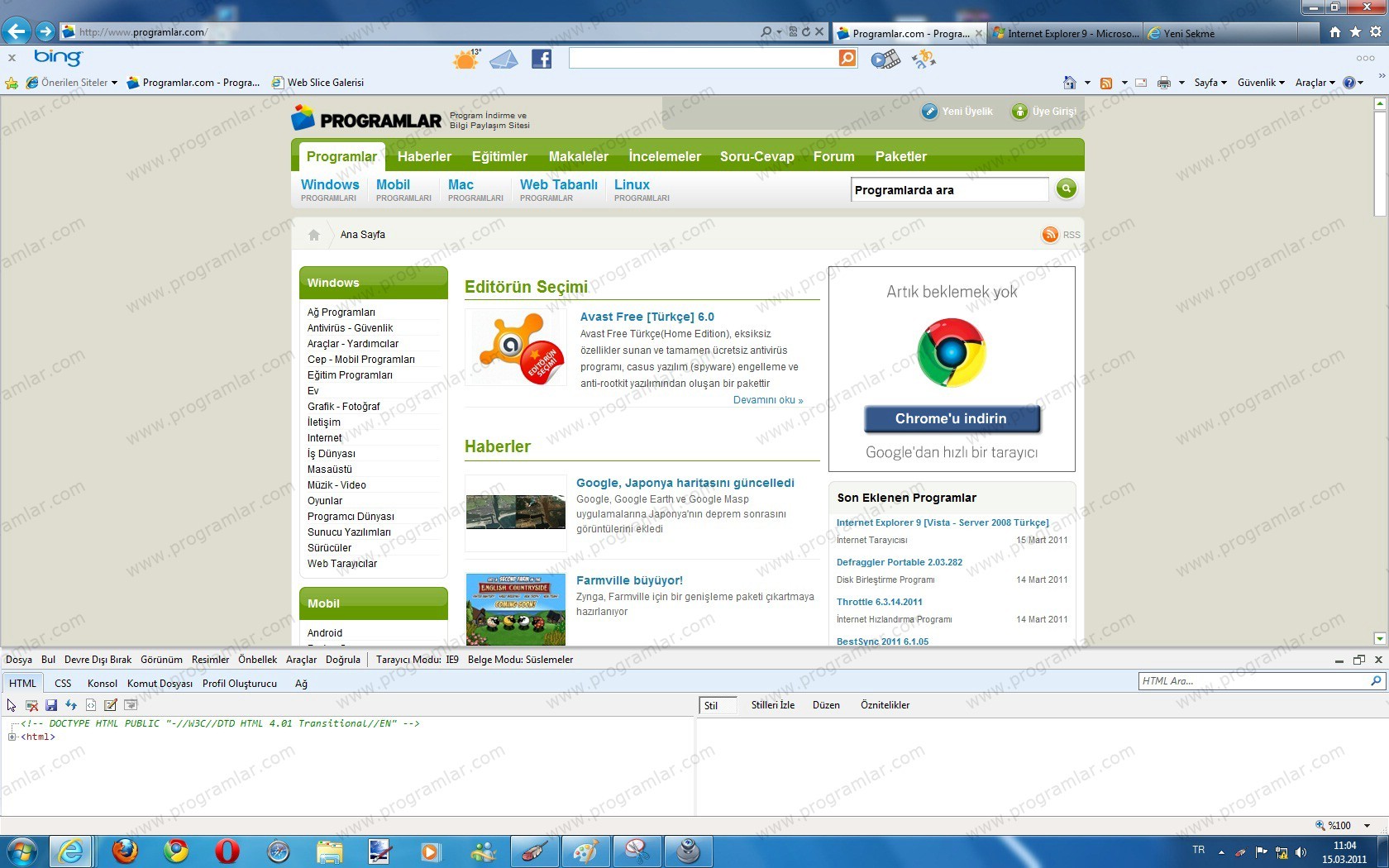1389x868 pixels.
Task: Click the volume icon in system tray
Action: point(1301,852)
